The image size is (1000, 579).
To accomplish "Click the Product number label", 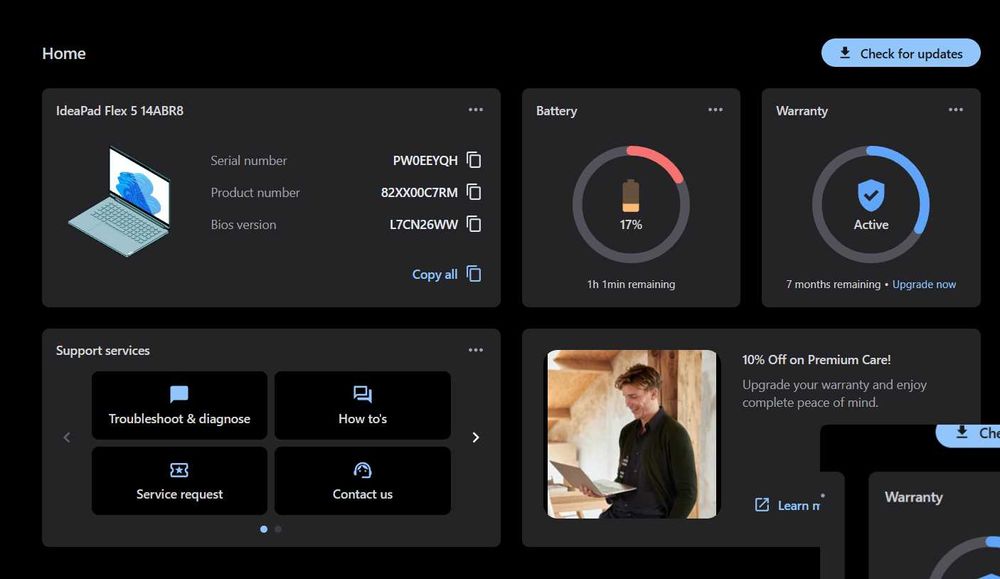I will pos(255,193).
